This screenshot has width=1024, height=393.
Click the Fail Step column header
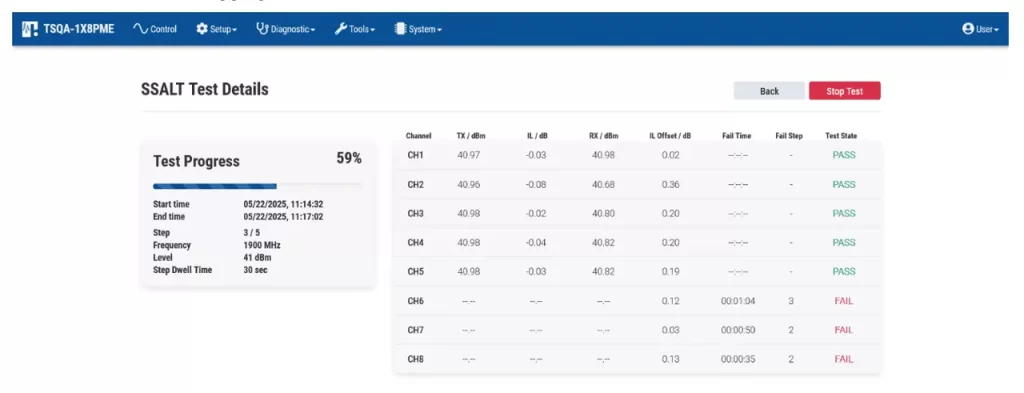point(789,136)
